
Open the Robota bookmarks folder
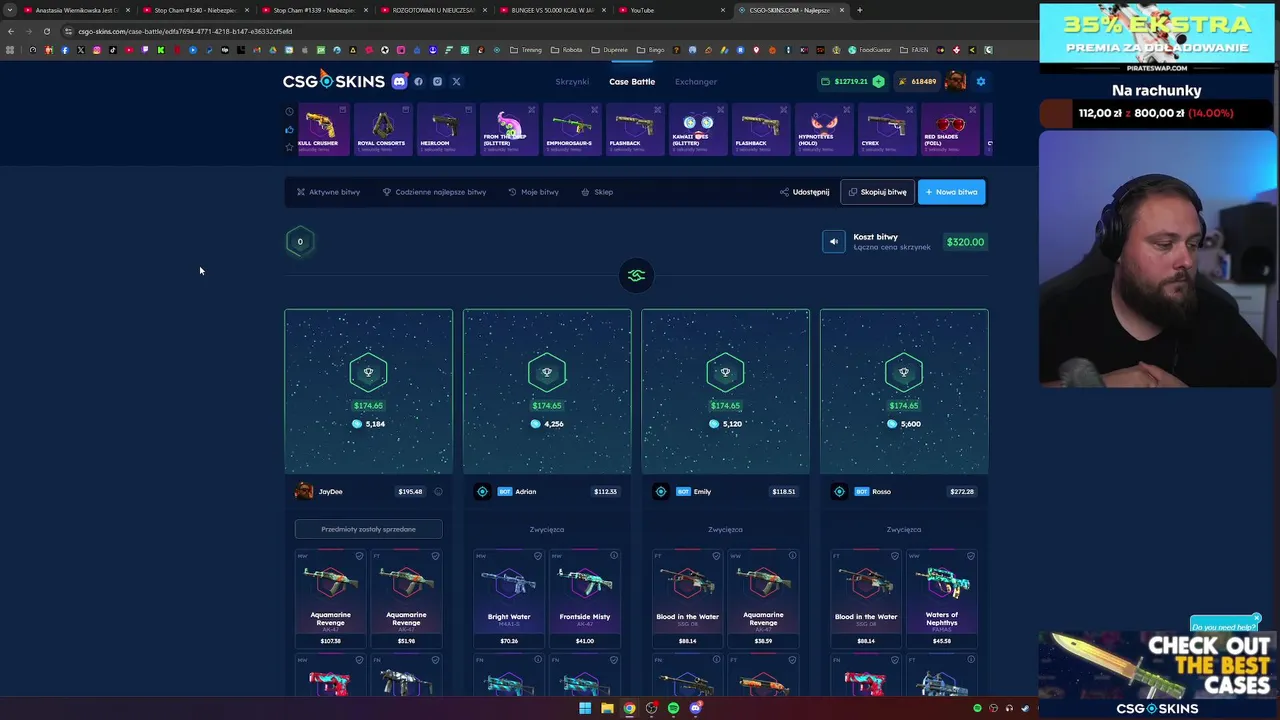[x=567, y=50]
